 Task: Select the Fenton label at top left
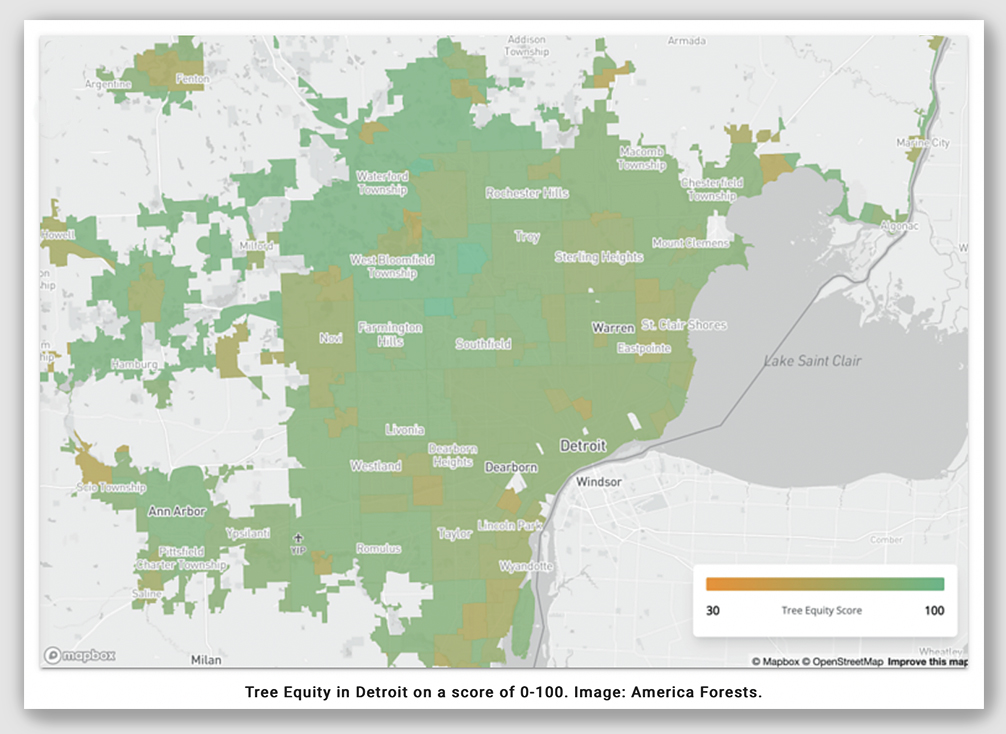coord(191,78)
